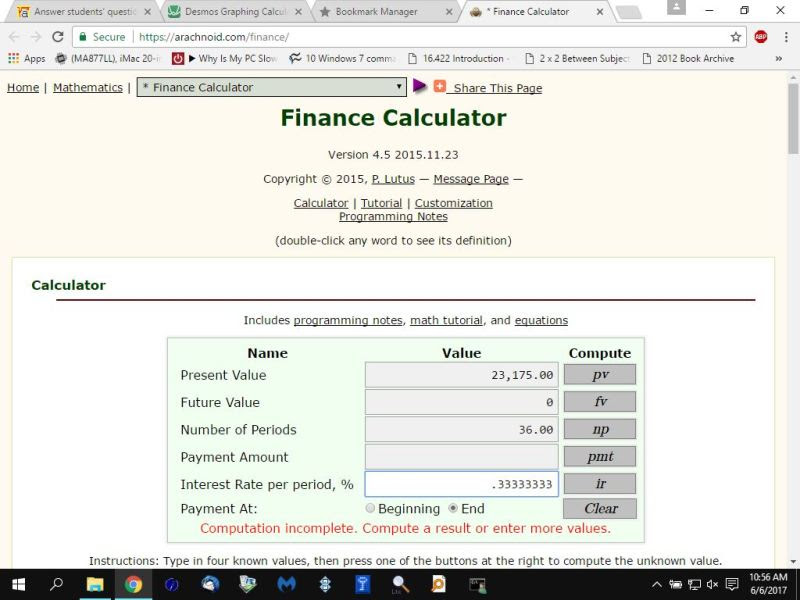
Task: Click the muted volume tray icon
Action: click(x=712, y=584)
